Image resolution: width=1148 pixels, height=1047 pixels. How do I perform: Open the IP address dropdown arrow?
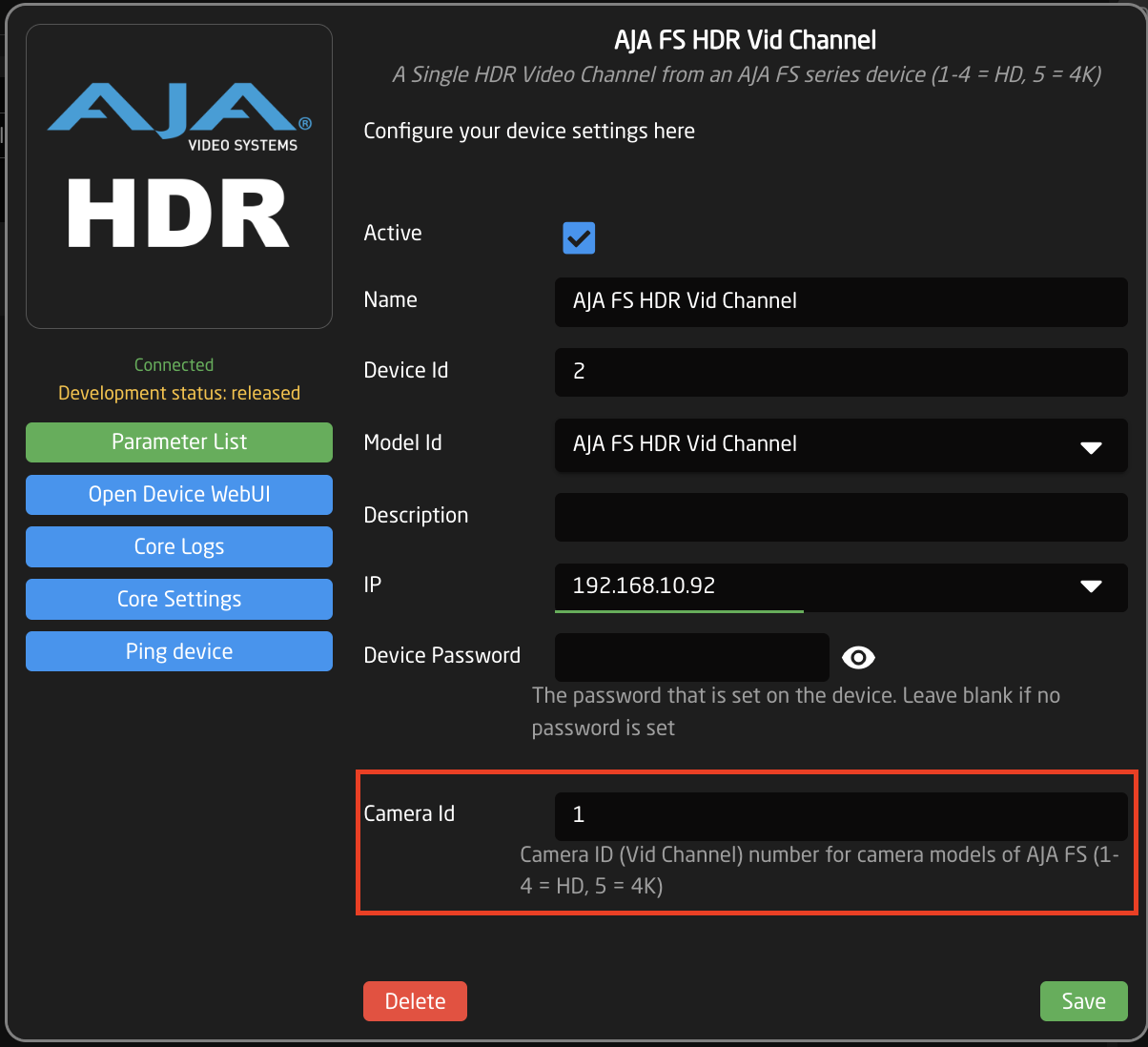[x=1091, y=585]
